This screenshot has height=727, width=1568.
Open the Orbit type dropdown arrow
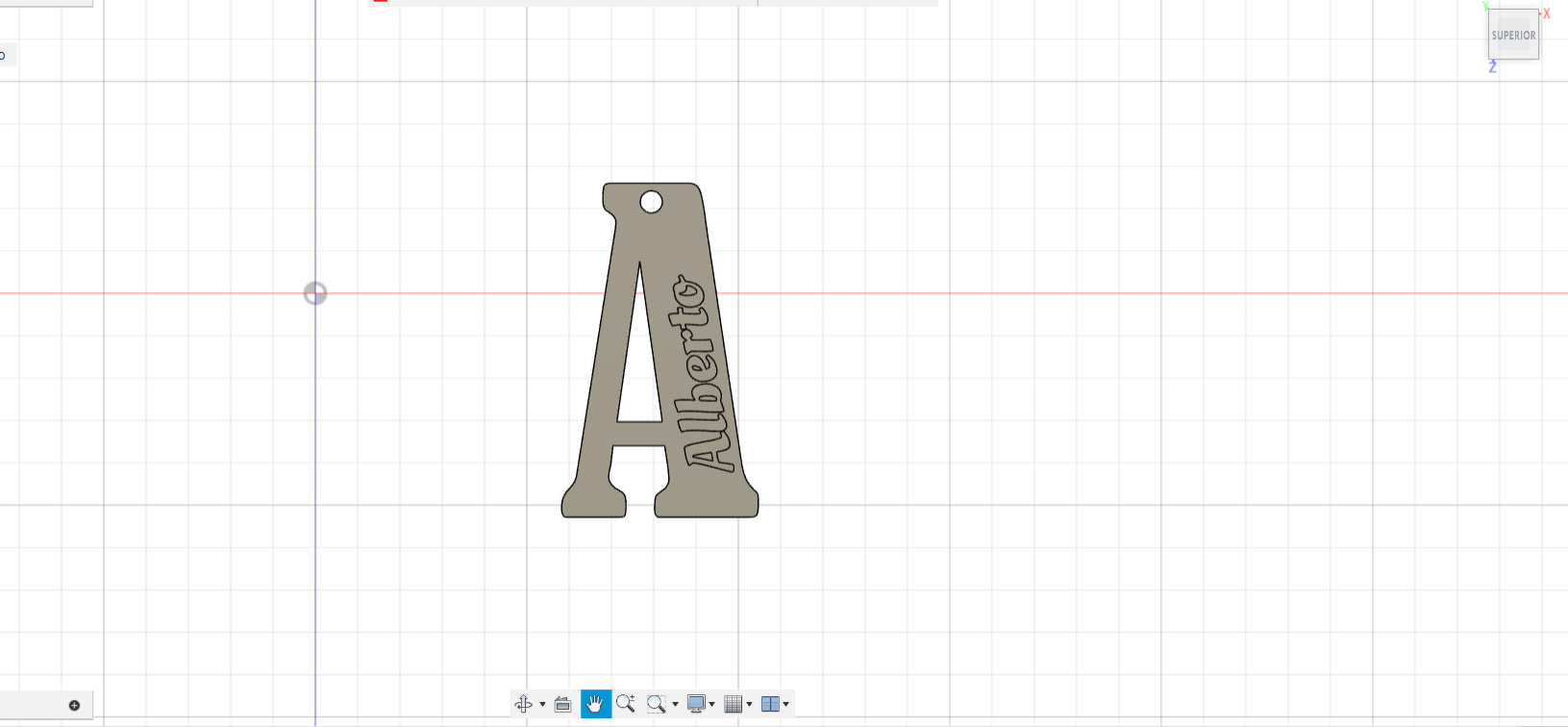click(x=542, y=705)
